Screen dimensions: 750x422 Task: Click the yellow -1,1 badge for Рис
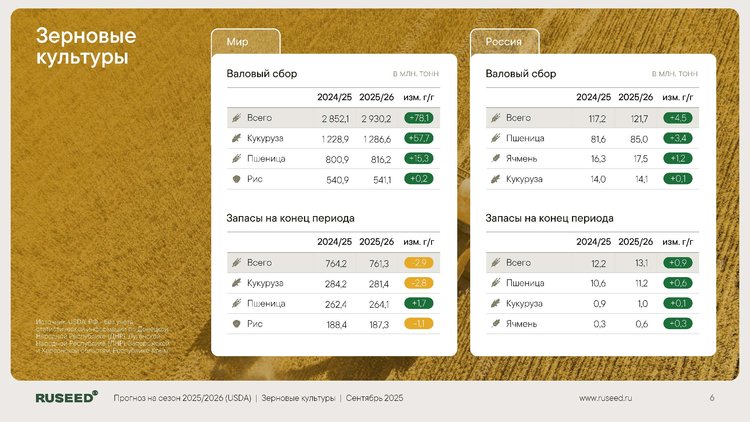tap(419, 324)
